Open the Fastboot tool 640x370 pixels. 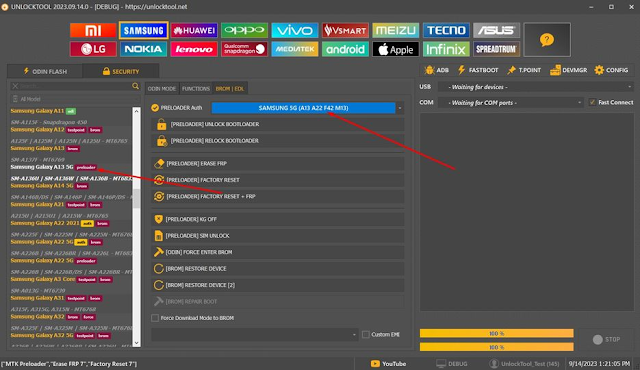point(478,70)
